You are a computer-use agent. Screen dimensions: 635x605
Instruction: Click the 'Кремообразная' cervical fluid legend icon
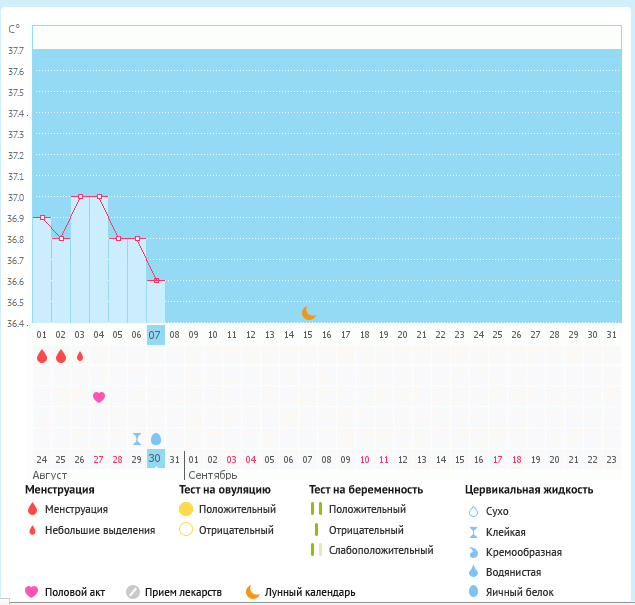[x=473, y=552]
